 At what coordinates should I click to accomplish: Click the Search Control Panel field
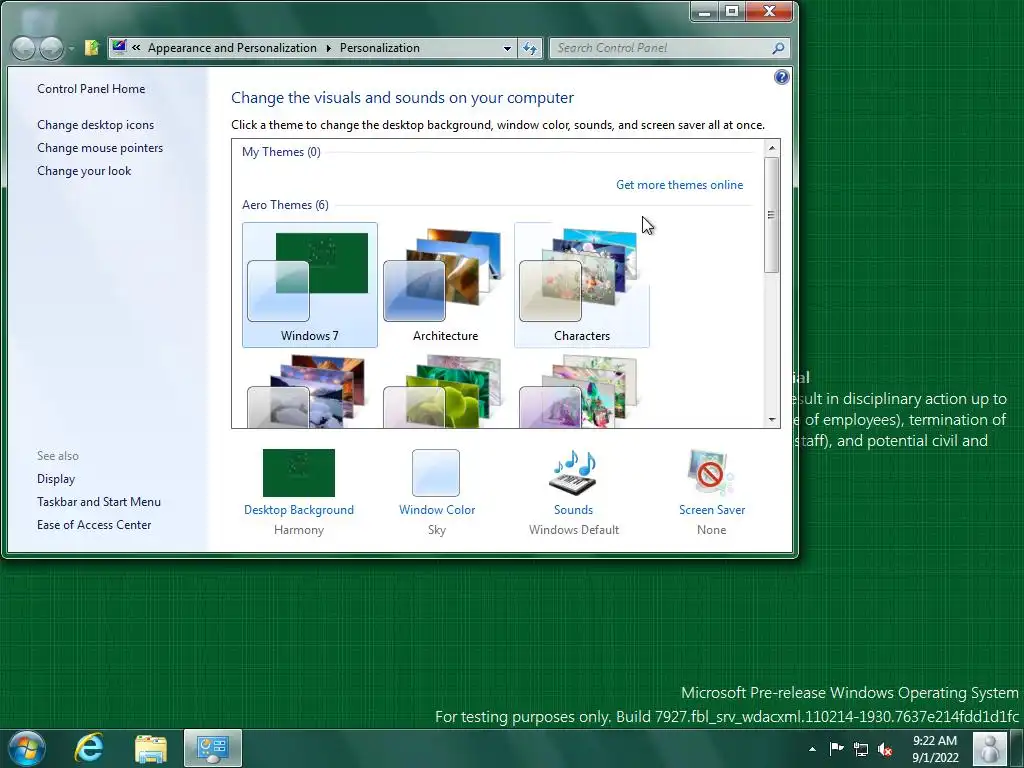[x=669, y=48]
